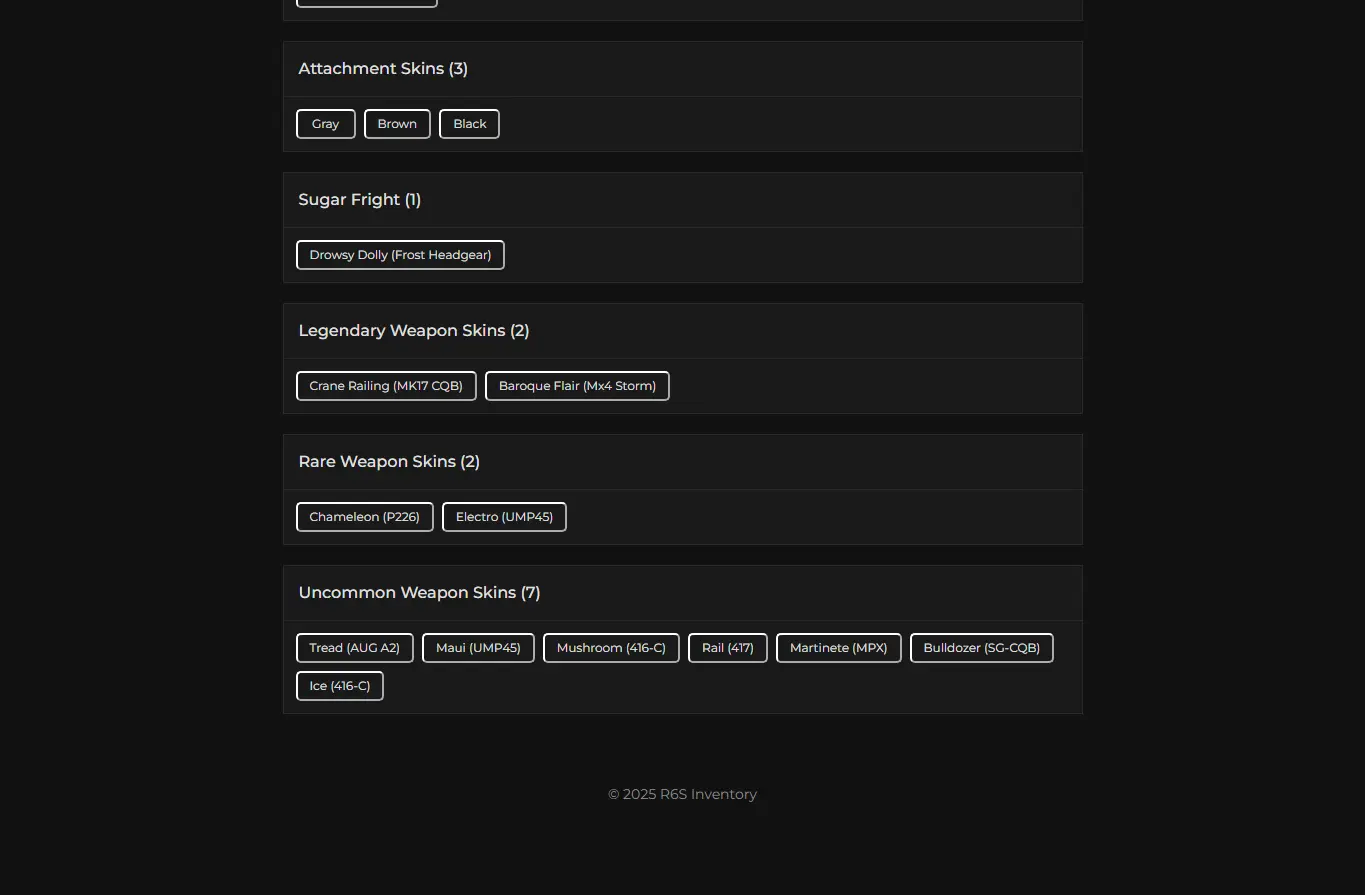
Task: Collapse the Attachment Skins (3) section header
Action: coord(682,69)
